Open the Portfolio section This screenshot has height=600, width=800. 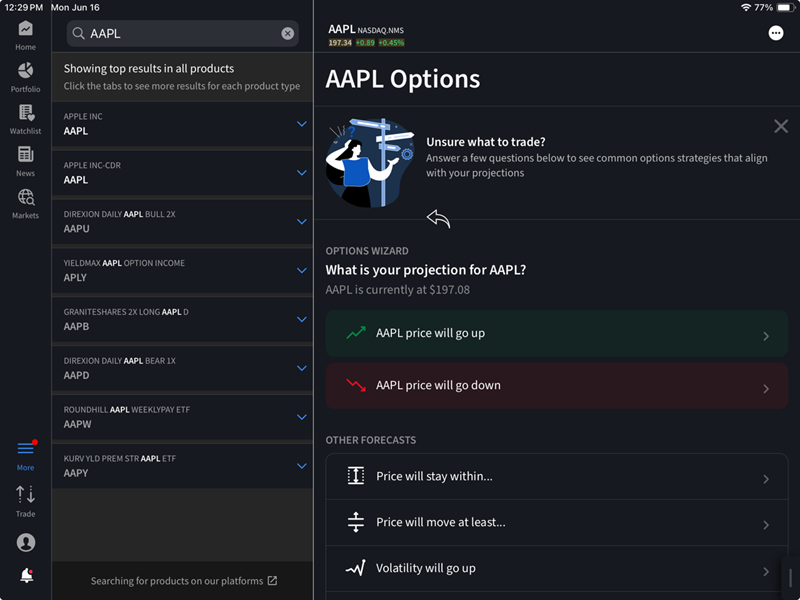25,76
